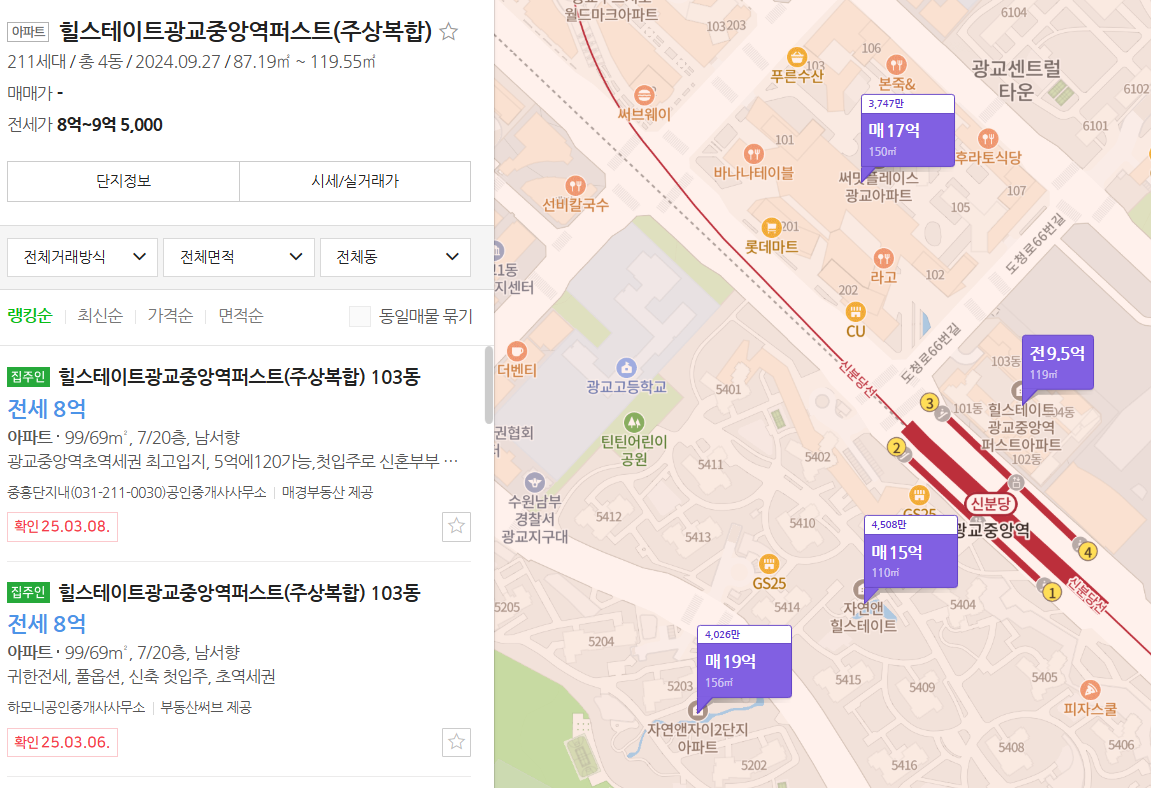The height and width of the screenshot is (788, 1151).
Task: Open first 103동 listing title with 매경부동산
Action: pos(239,377)
